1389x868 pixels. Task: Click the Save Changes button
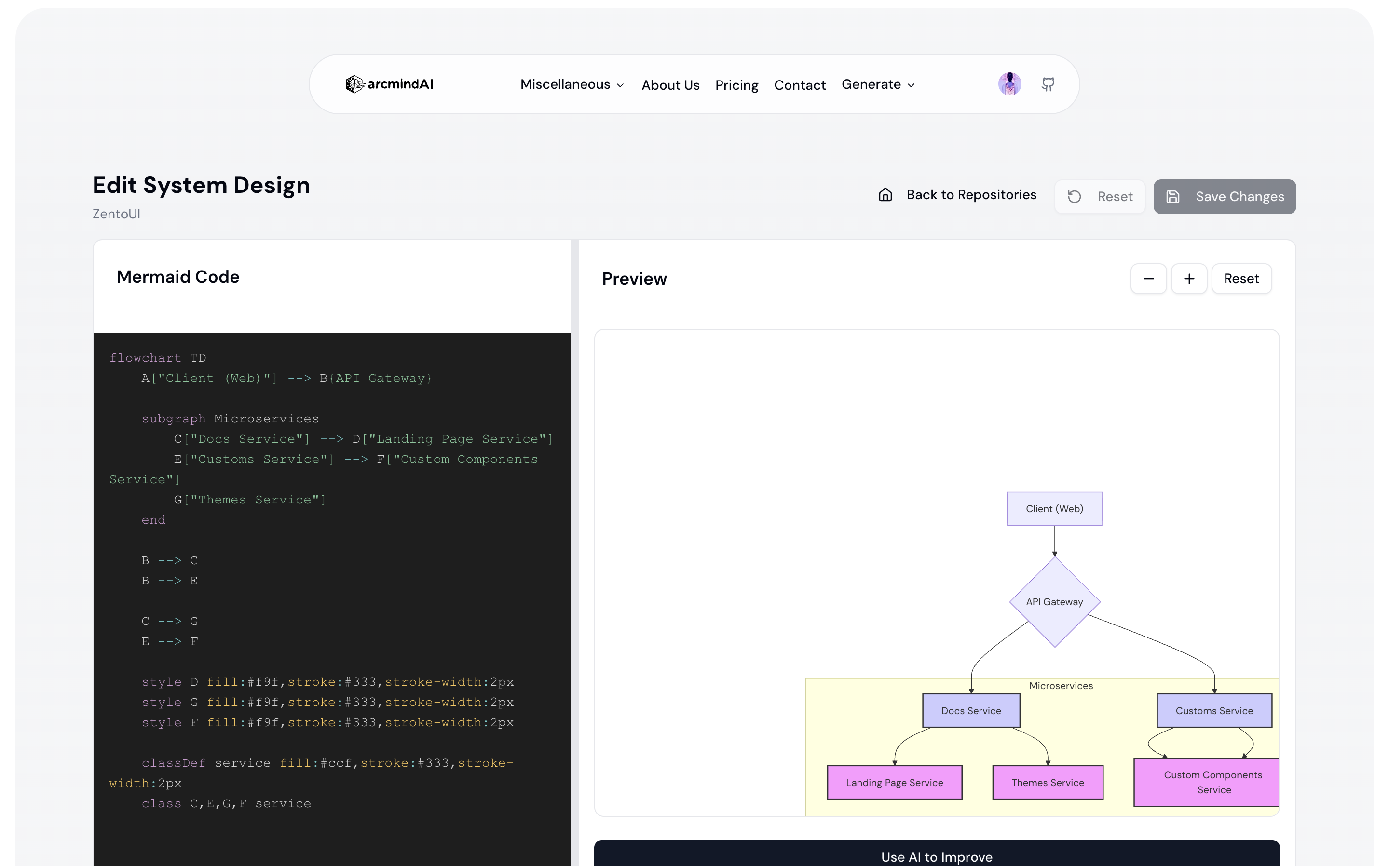pyautogui.click(x=1224, y=196)
